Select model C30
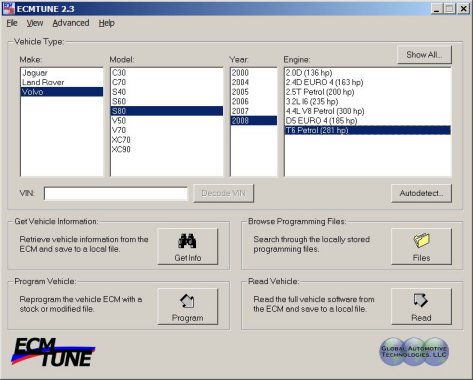The width and height of the screenshot is (473, 380). pyautogui.click(x=167, y=73)
